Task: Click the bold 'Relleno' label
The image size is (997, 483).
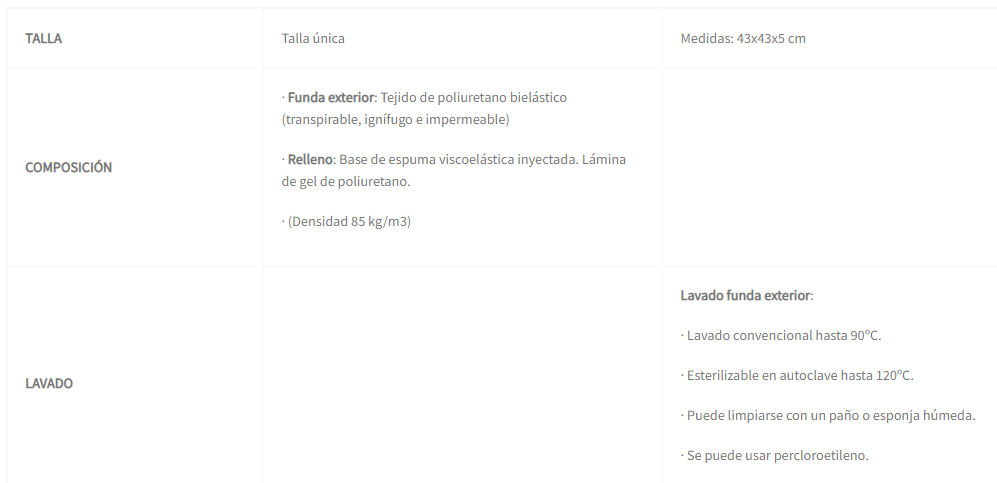Action: pyautogui.click(x=310, y=160)
